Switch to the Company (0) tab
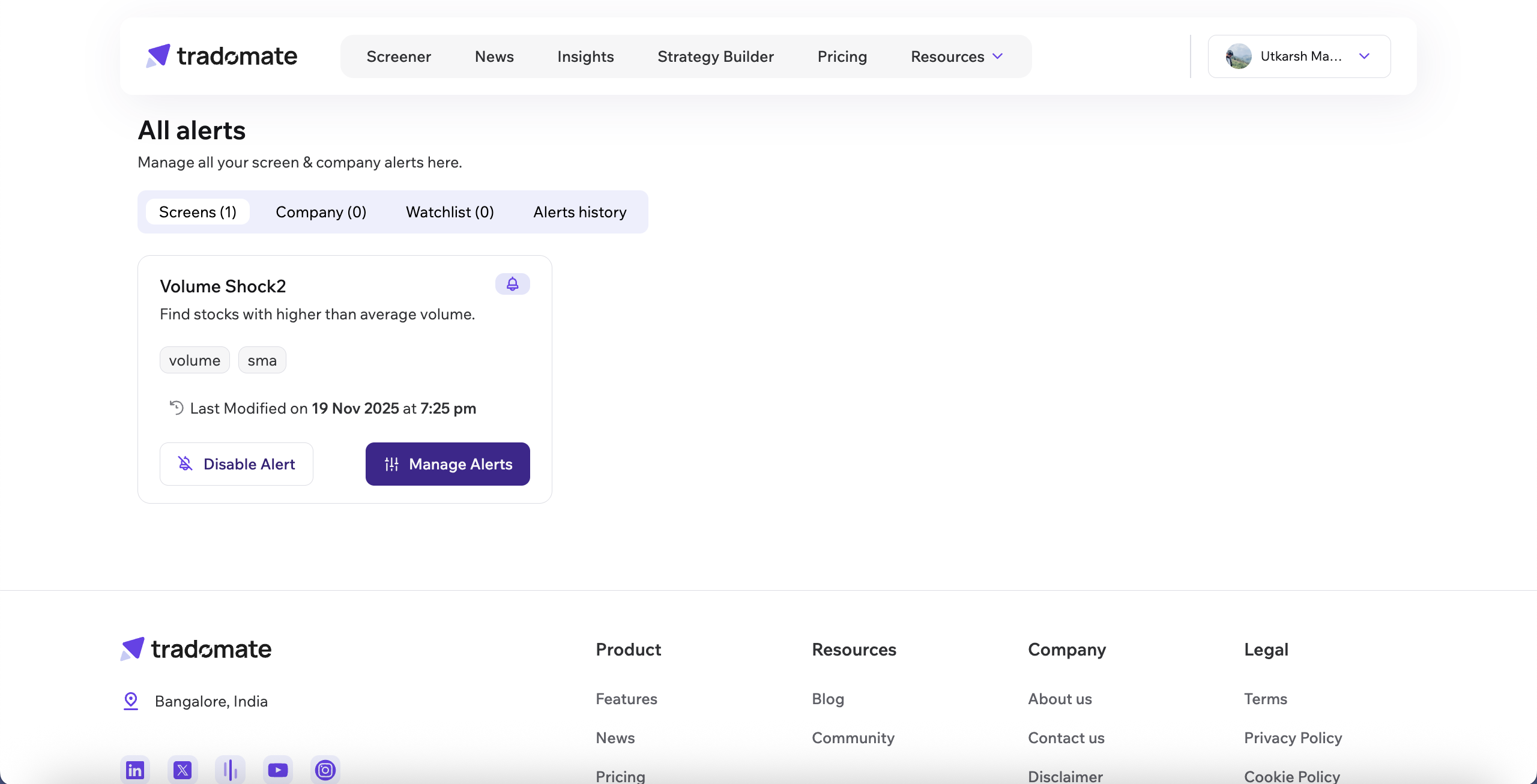 point(321,212)
